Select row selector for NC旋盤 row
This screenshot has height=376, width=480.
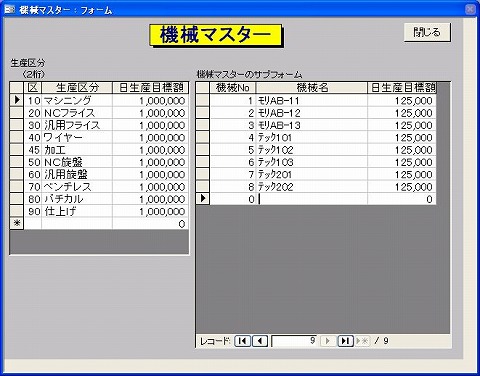tap(16, 162)
